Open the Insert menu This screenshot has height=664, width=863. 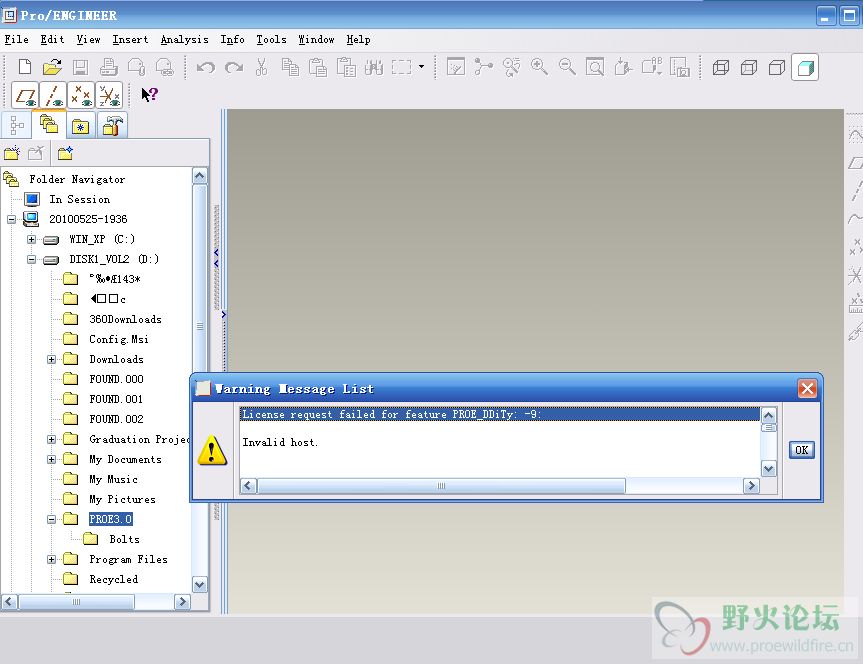click(x=130, y=40)
